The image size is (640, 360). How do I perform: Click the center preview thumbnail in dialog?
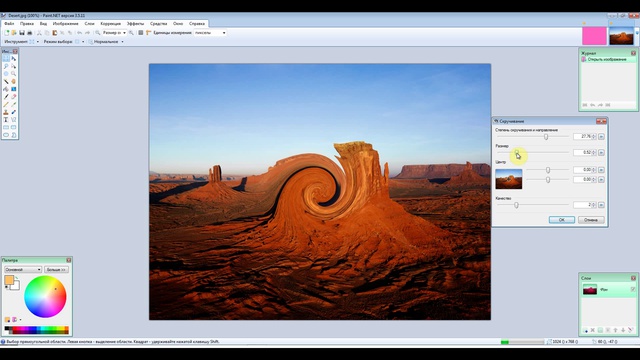[509, 179]
